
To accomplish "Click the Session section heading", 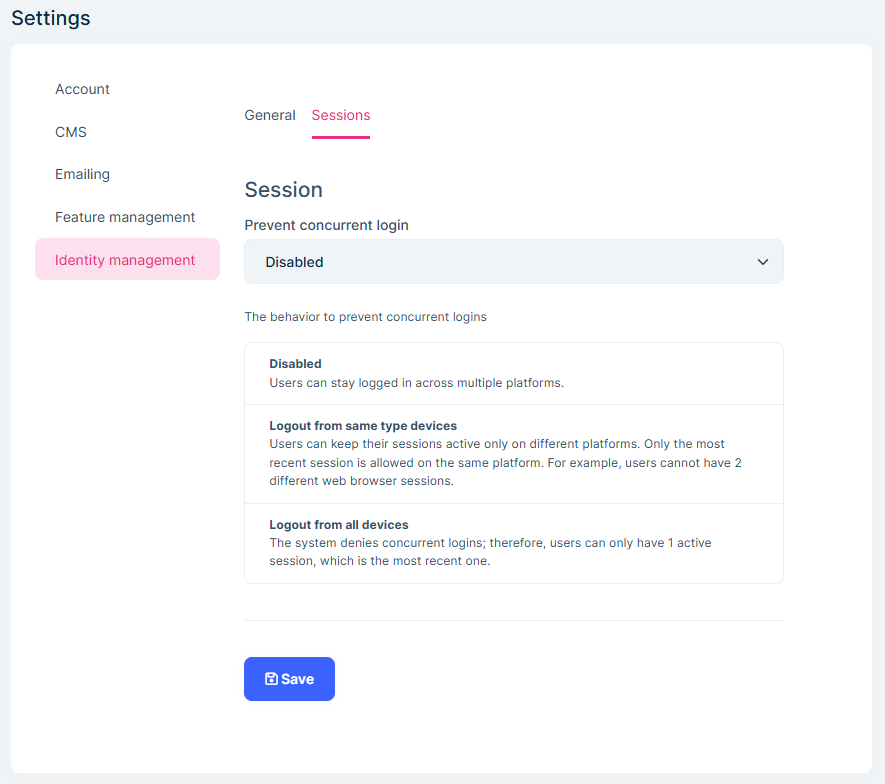I will [283, 189].
